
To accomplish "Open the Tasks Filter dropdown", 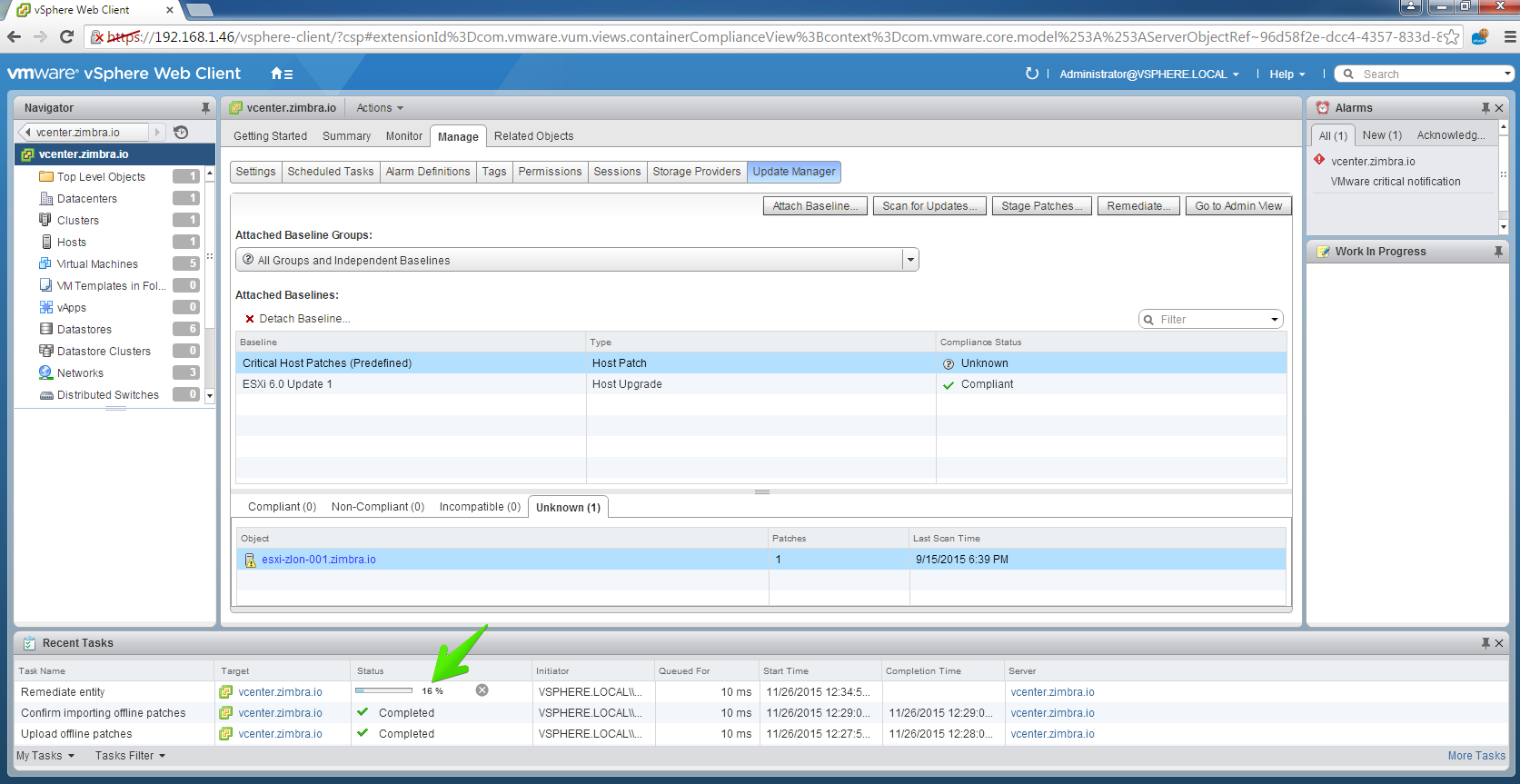I will pos(131,756).
